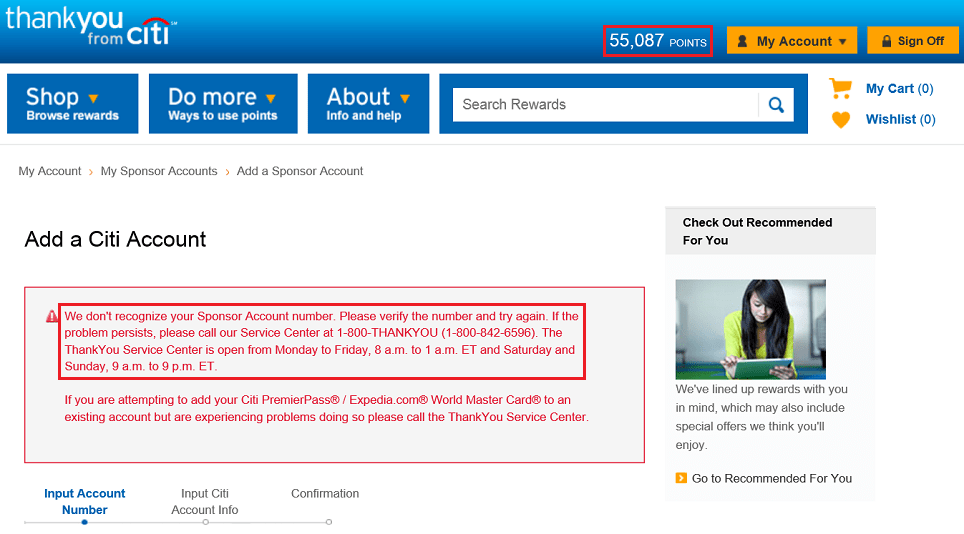Sign Off from the account
The width and height of the screenshot is (964, 534).
[x=912, y=41]
